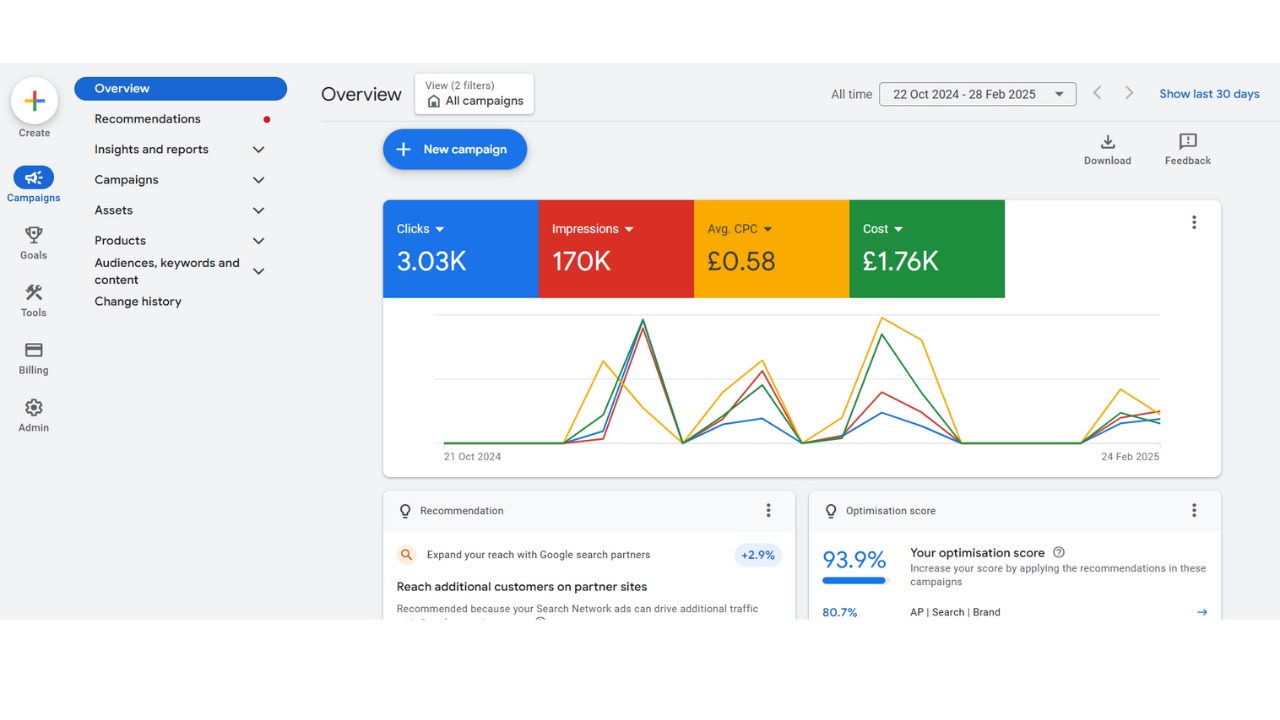Go to previous date range arrow

point(1097,93)
